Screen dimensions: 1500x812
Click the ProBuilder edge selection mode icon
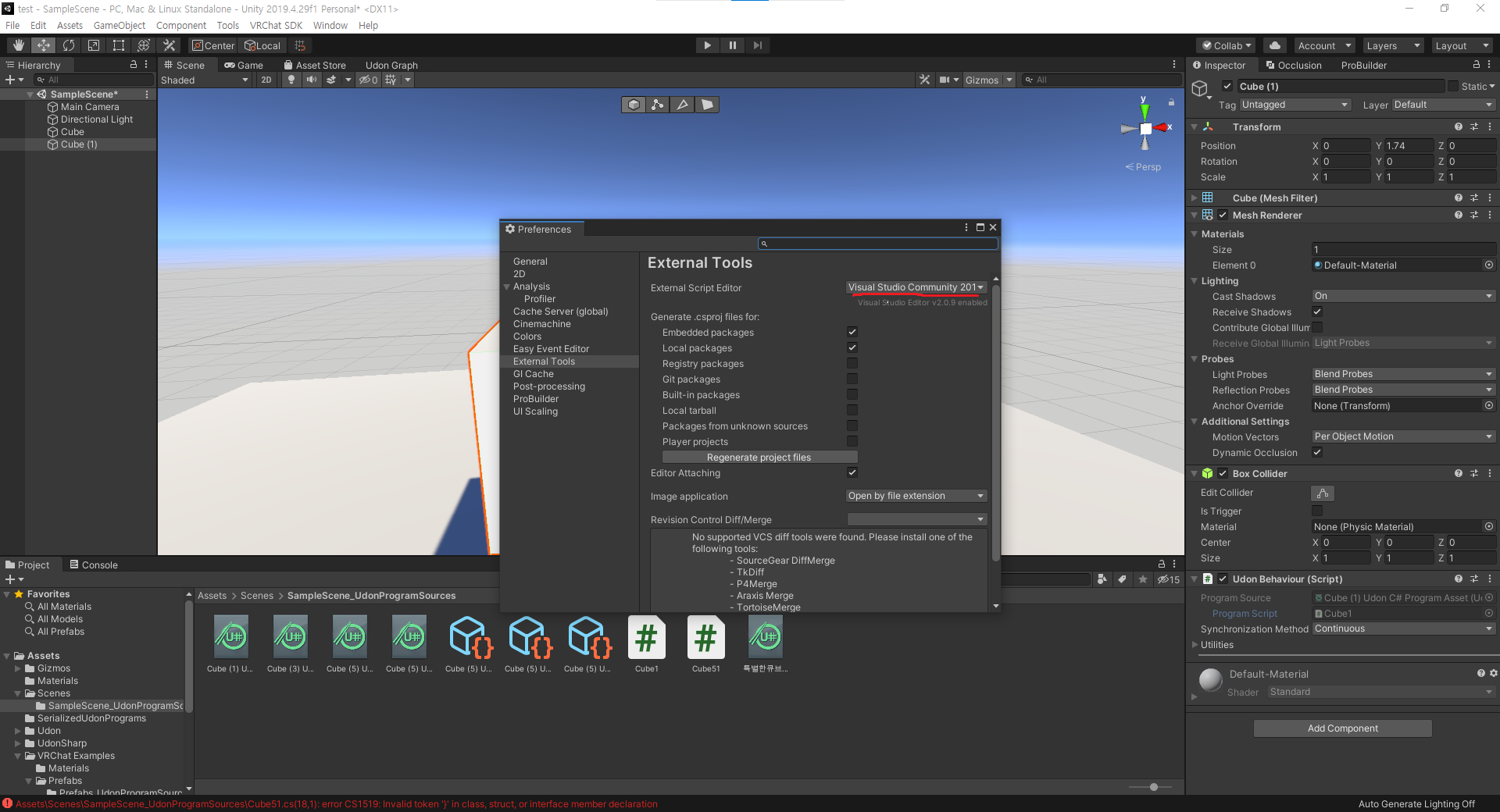tap(683, 105)
